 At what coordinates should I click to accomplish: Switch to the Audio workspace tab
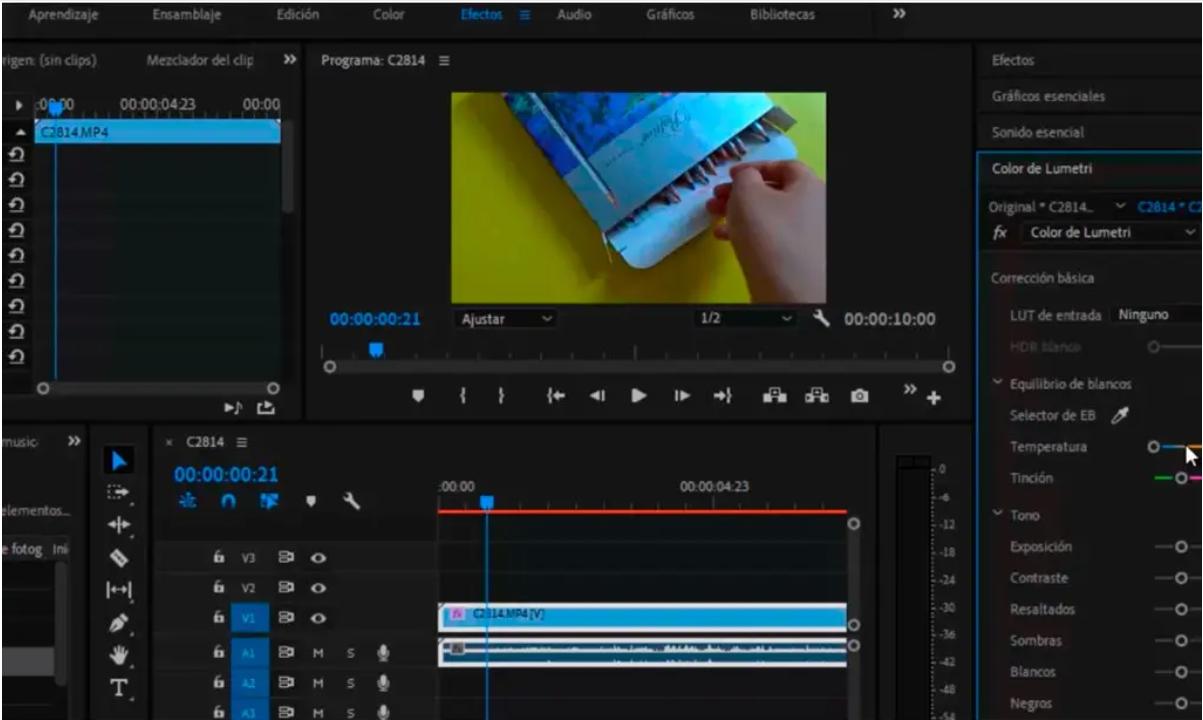573,15
